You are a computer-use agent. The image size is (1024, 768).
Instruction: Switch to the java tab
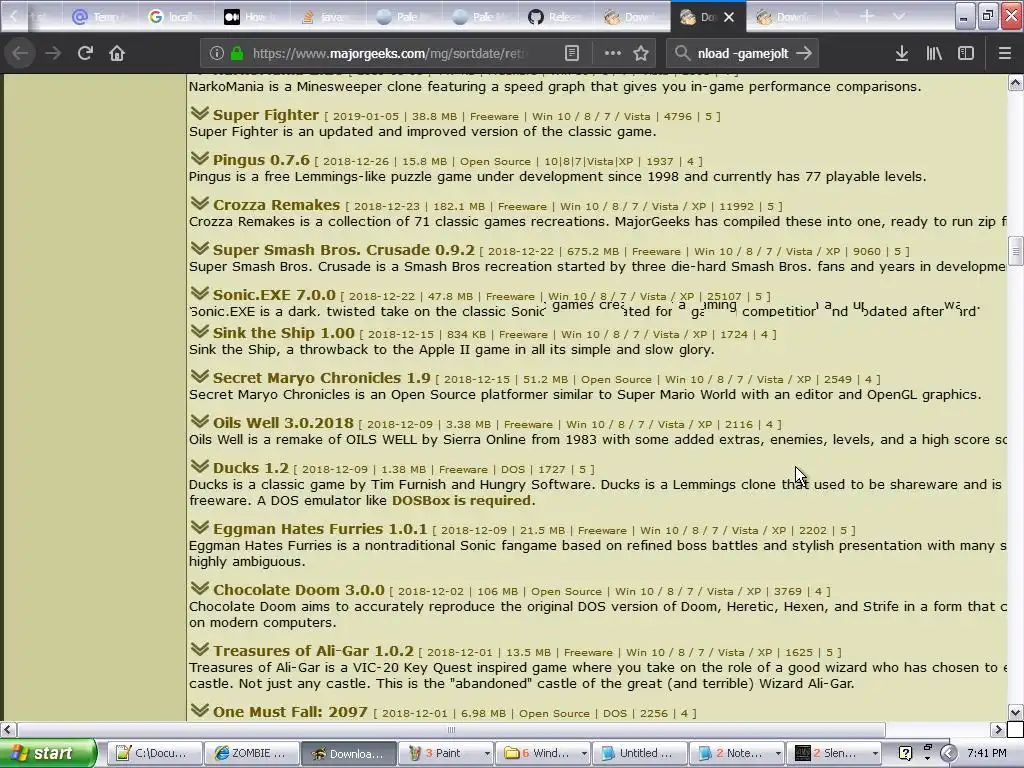[x=327, y=17]
